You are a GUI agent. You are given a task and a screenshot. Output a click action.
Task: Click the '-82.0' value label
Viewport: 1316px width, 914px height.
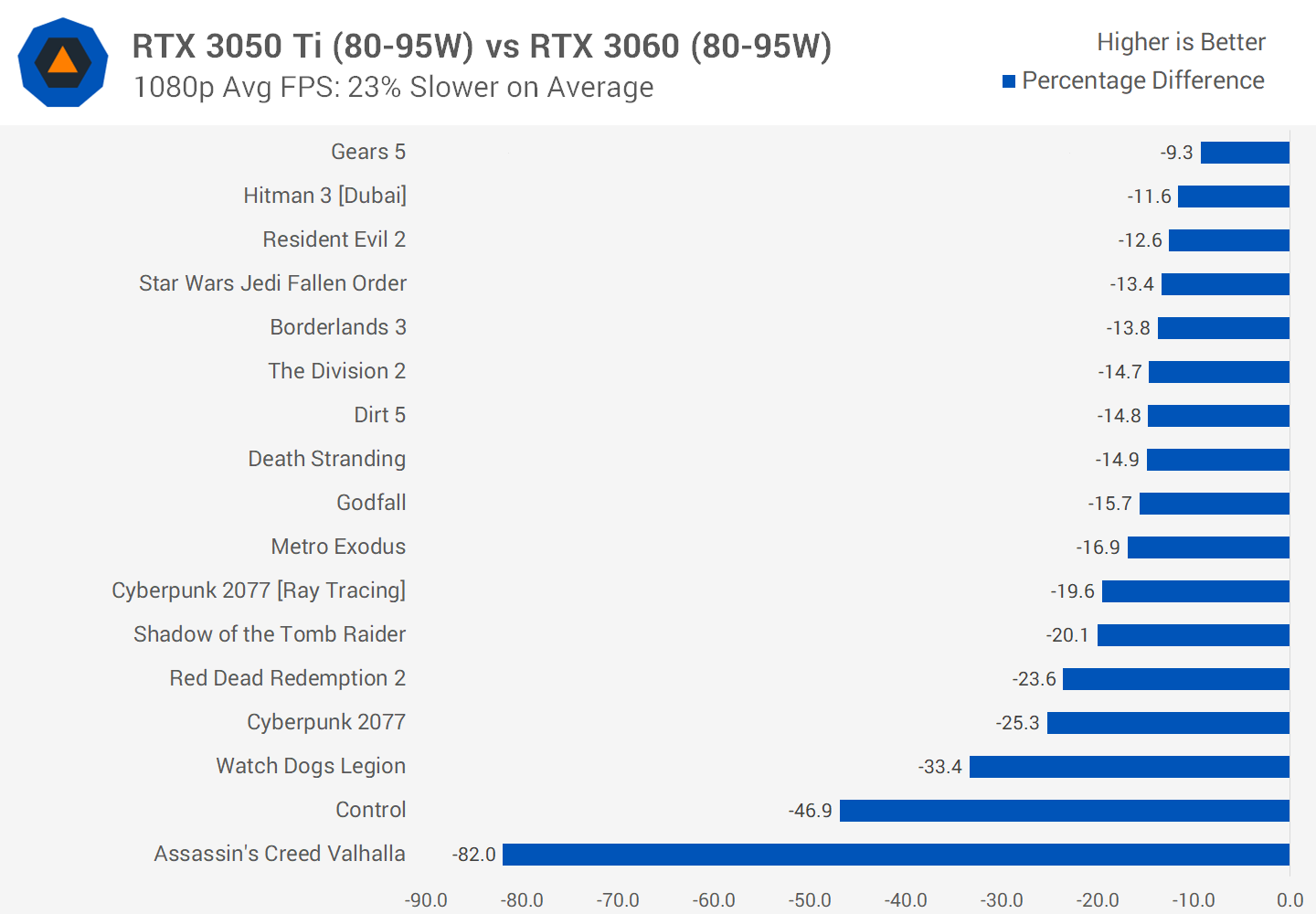474,855
